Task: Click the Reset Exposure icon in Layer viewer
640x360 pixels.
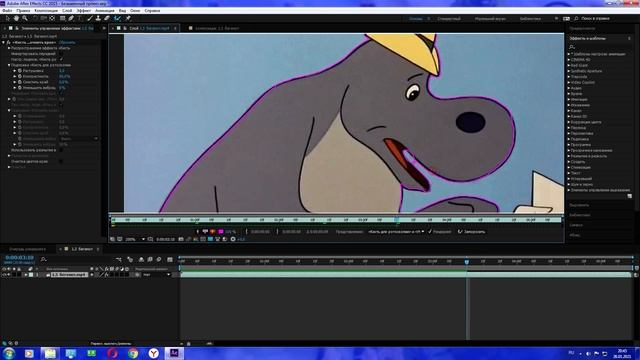Action: coord(233,239)
